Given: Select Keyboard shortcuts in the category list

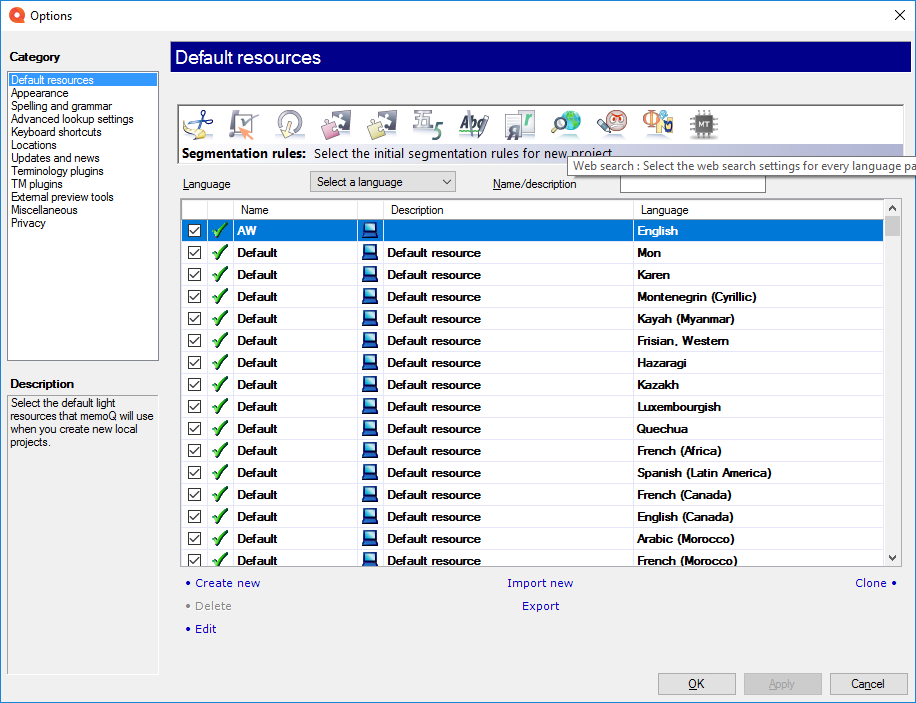Looking at the screenshot, I should (56, 132).
